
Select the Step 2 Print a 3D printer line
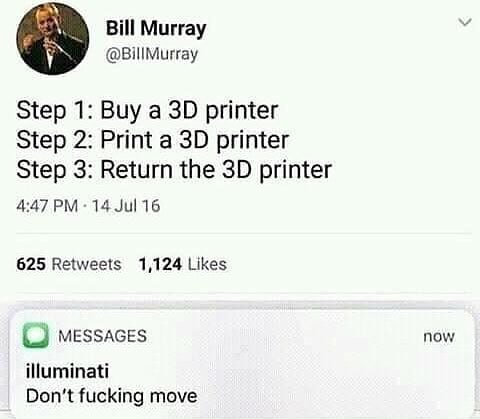(x=152, y=140)
